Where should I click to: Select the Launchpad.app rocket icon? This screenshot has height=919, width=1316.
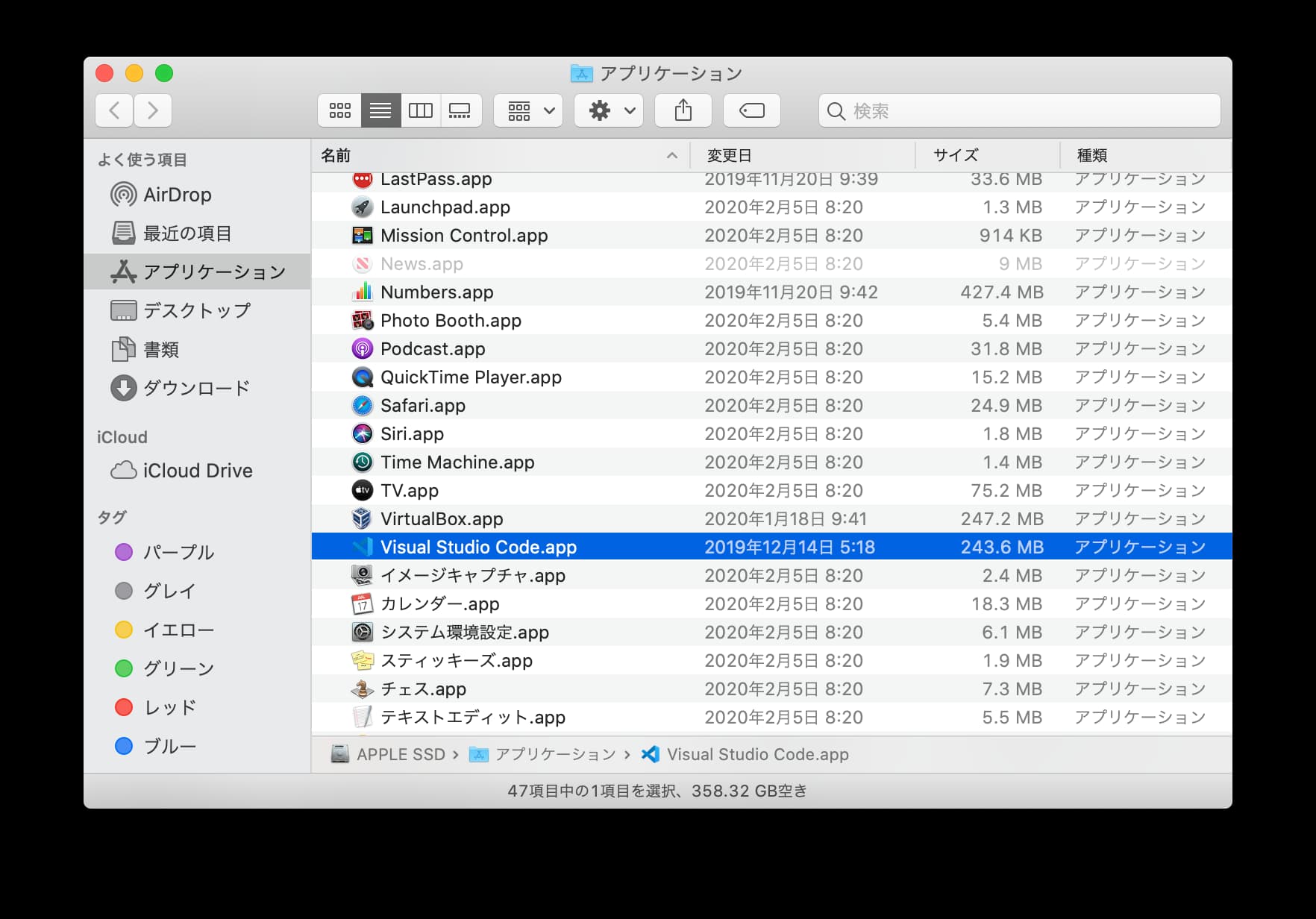coord(362,207)
